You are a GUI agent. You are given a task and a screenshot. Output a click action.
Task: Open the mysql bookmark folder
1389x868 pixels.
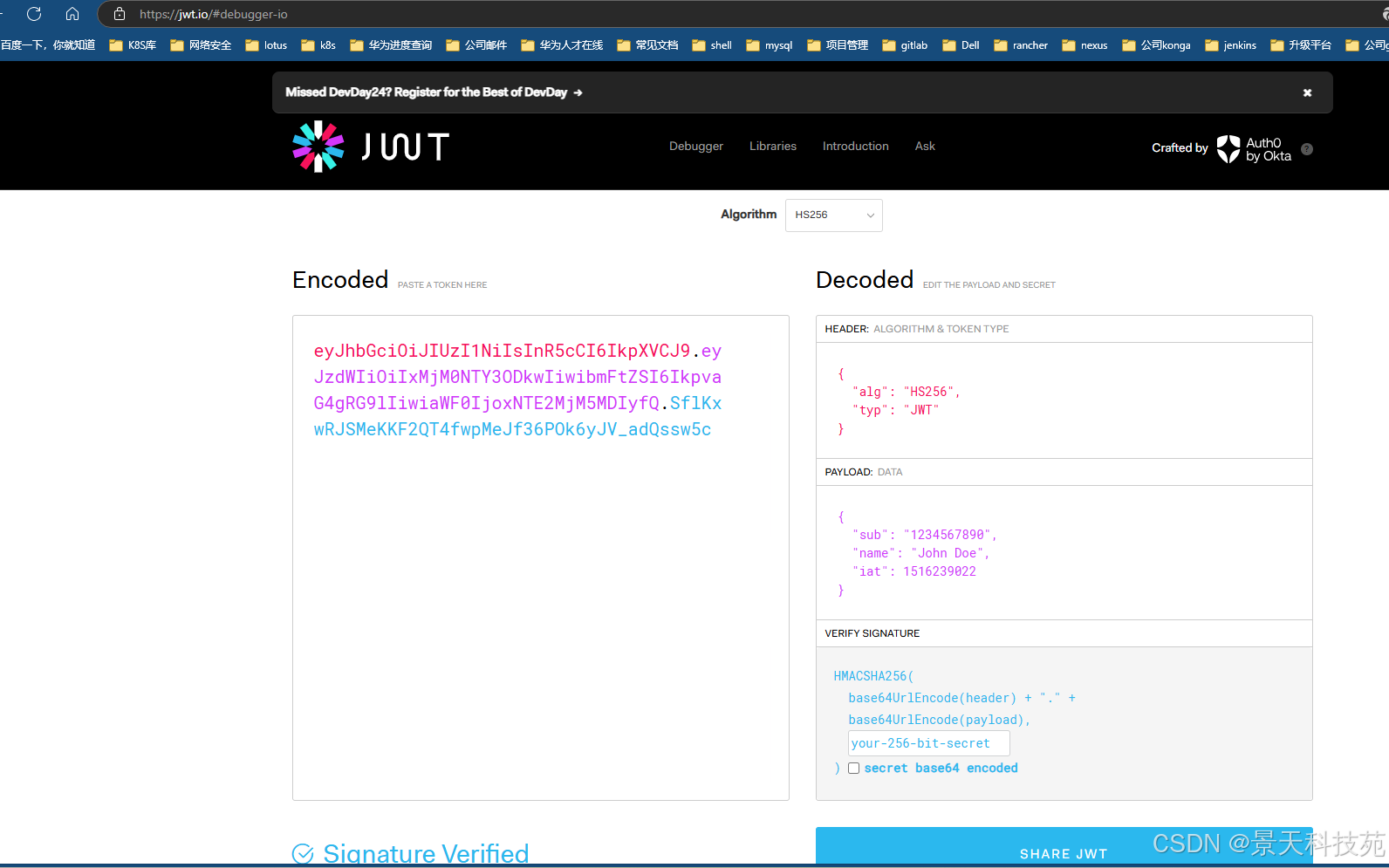(770, 45)
